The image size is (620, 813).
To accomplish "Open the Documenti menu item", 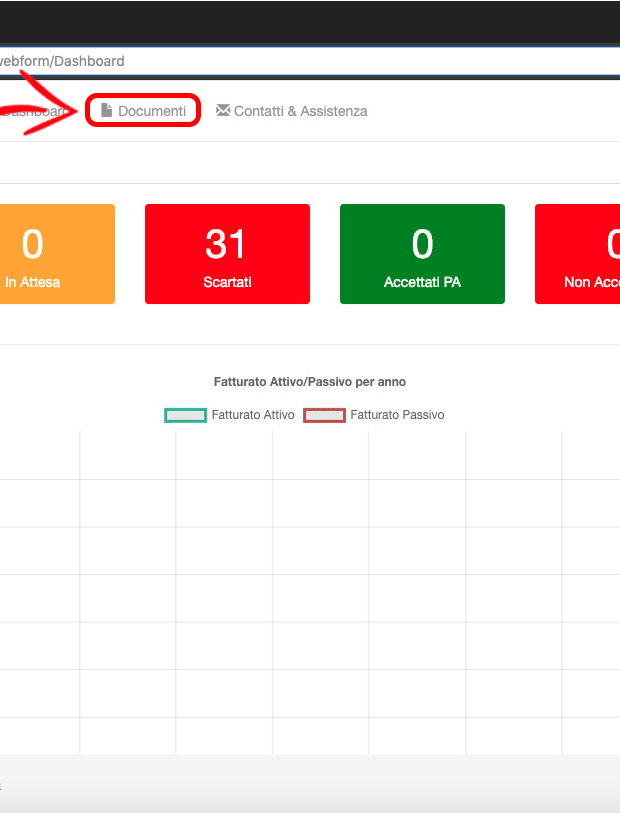I will pyautogui.click(x=151, y=111).
